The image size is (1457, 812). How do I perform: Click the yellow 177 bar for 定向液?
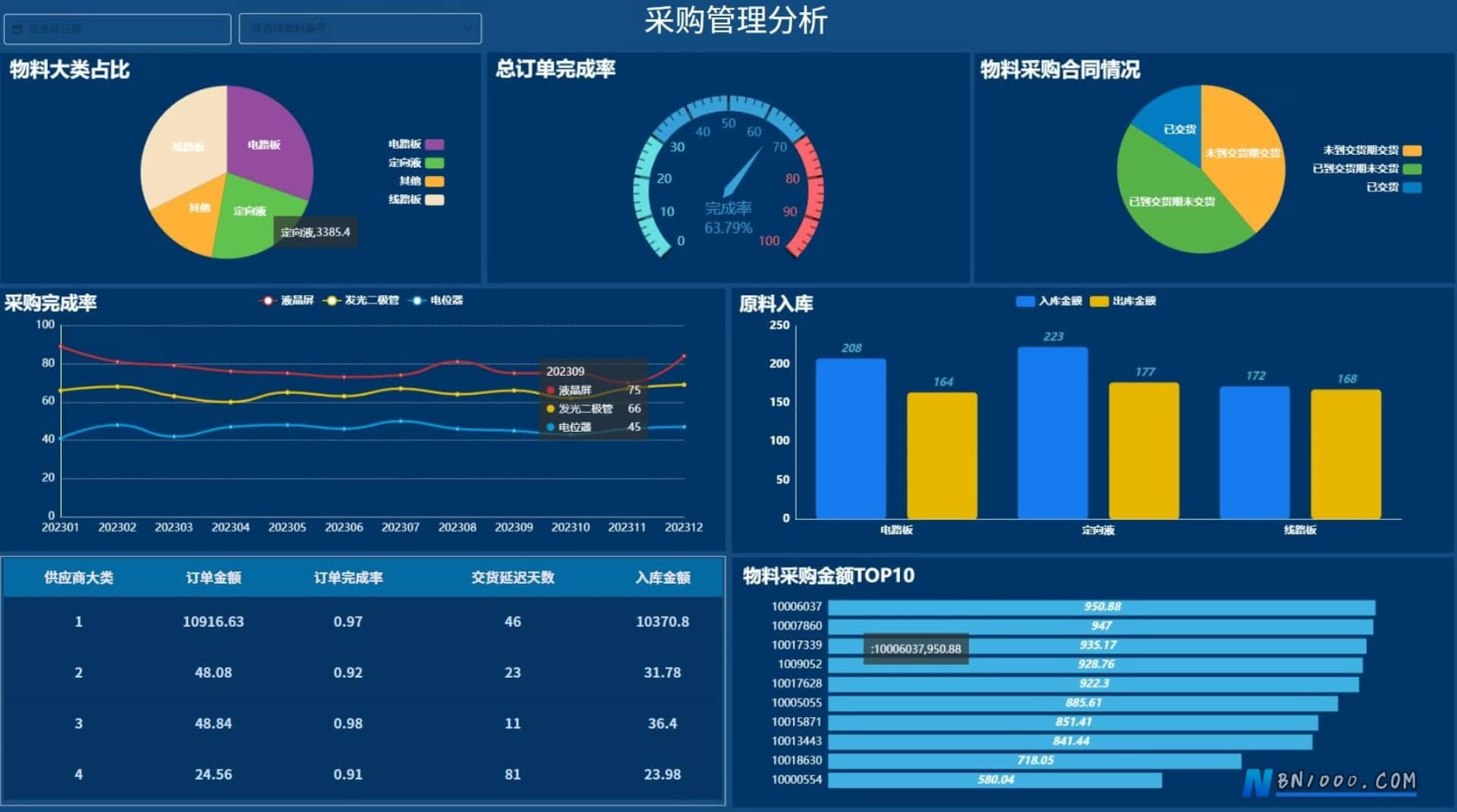click(1144, 451)
